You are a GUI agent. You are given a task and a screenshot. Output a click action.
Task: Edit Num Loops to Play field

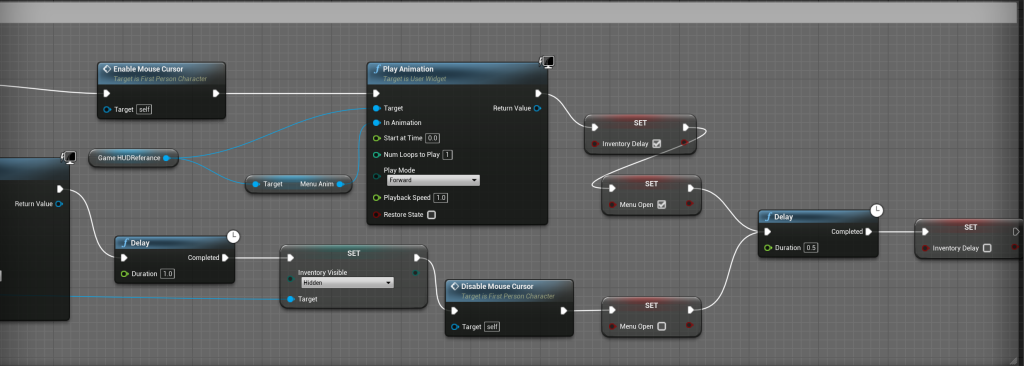coord(447,155)
